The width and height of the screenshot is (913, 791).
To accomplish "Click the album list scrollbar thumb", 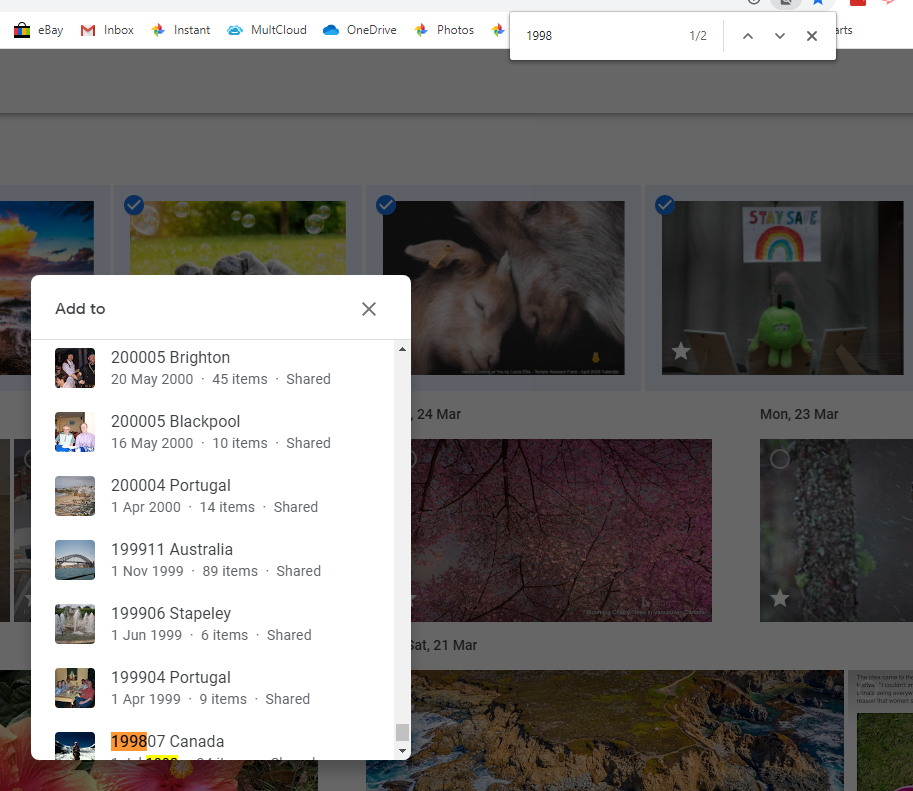I will tap(402, 732).
